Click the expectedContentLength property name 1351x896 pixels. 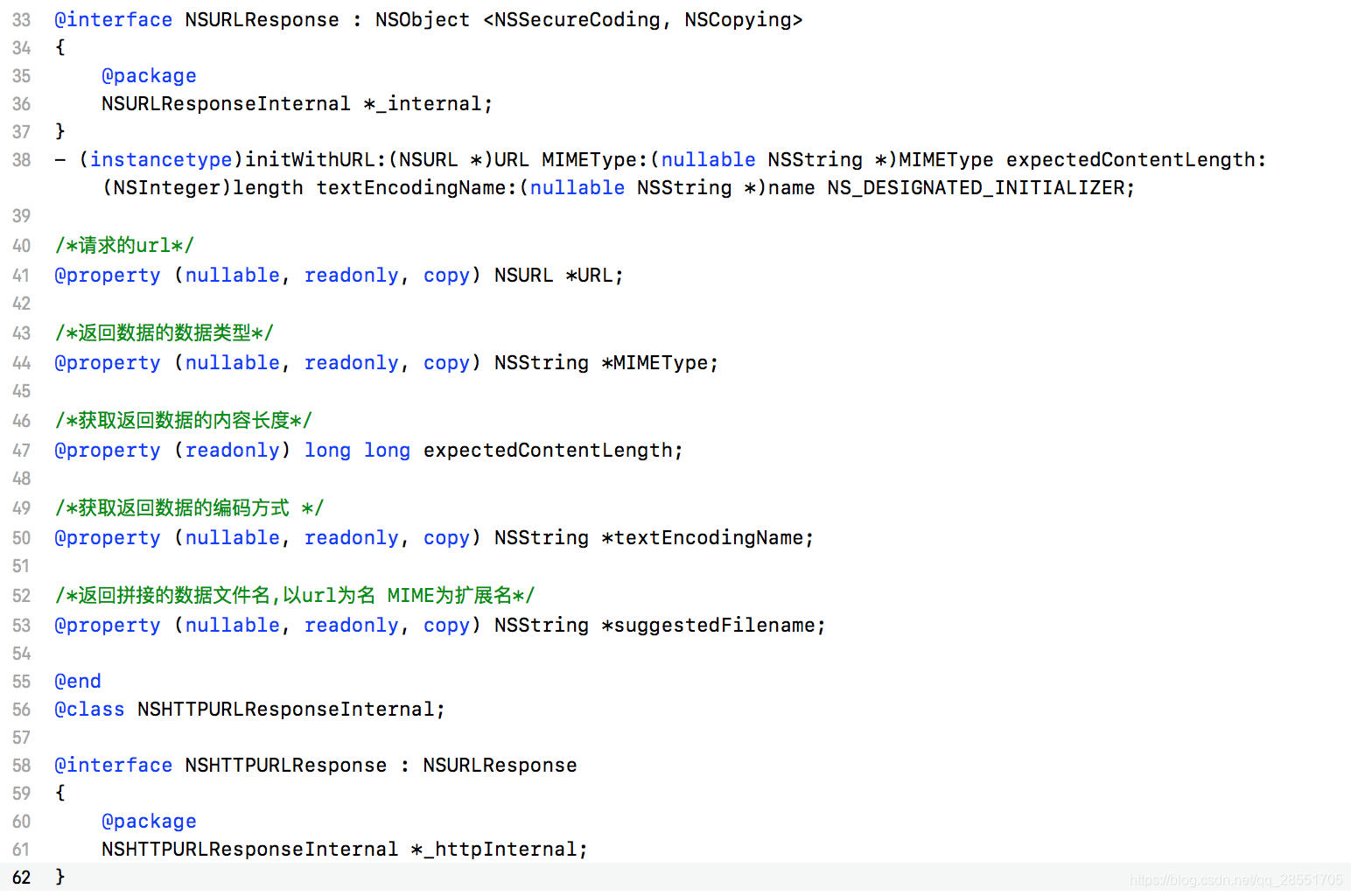pyautogui.click(x=550, y=450)
